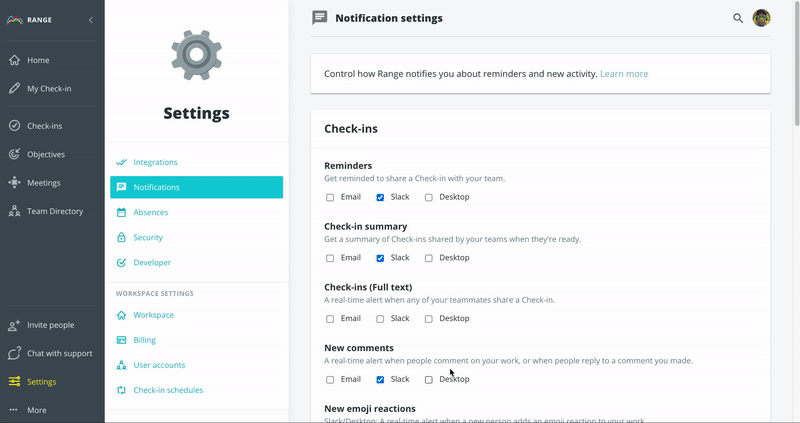Viewport: 800px width, 423px height.
Task: Click the search magnifier icon
Action: coord(738,18)
